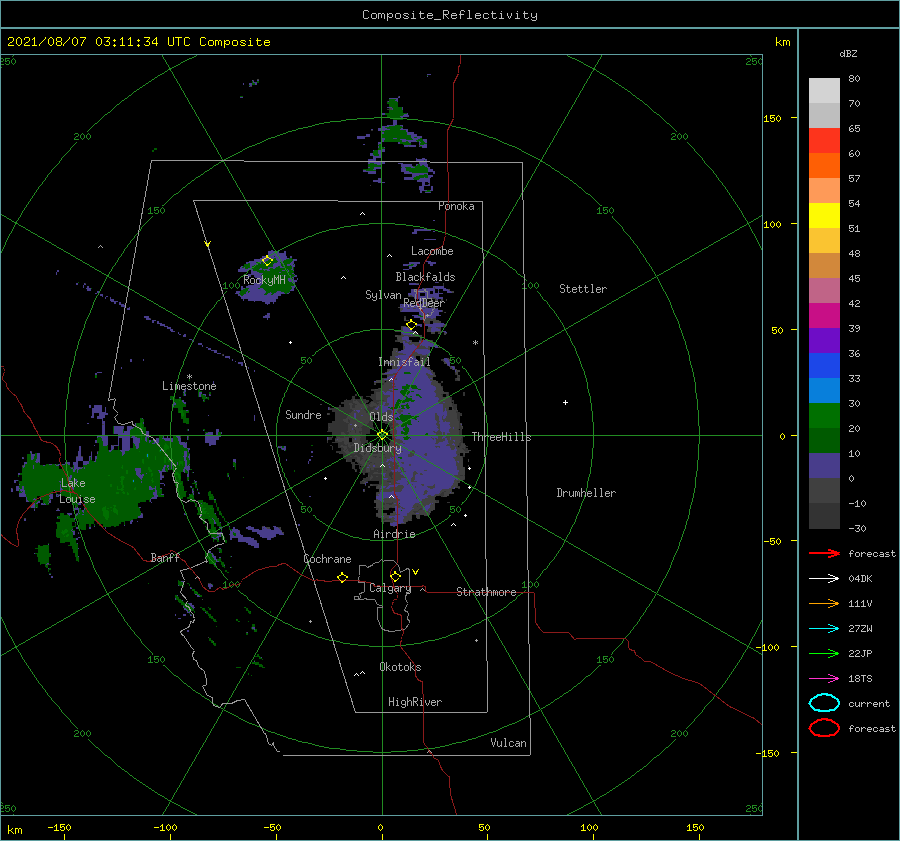
Task: Click the radar center diamond near Olds
Action: point(382,435)
